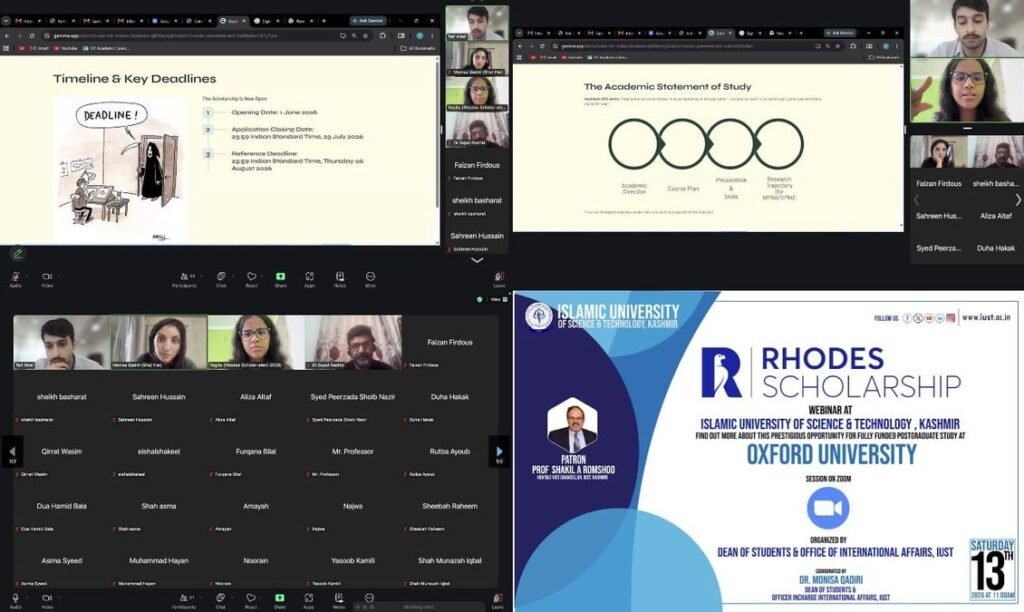Screen dimensions: 1024x612
Task: Click React in the shared-screen Zoom toolbar
Action: coord(251,279)
